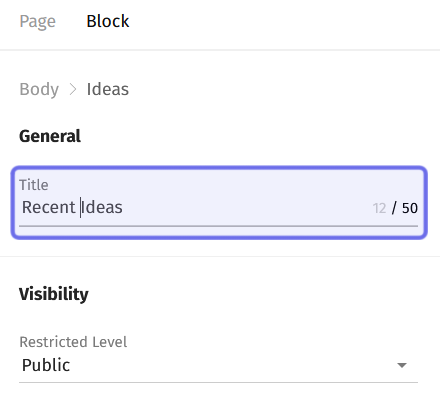Expand the dropdown arrow beside Public
Viewport: 440px width, 395px height.
click(402, 365)
